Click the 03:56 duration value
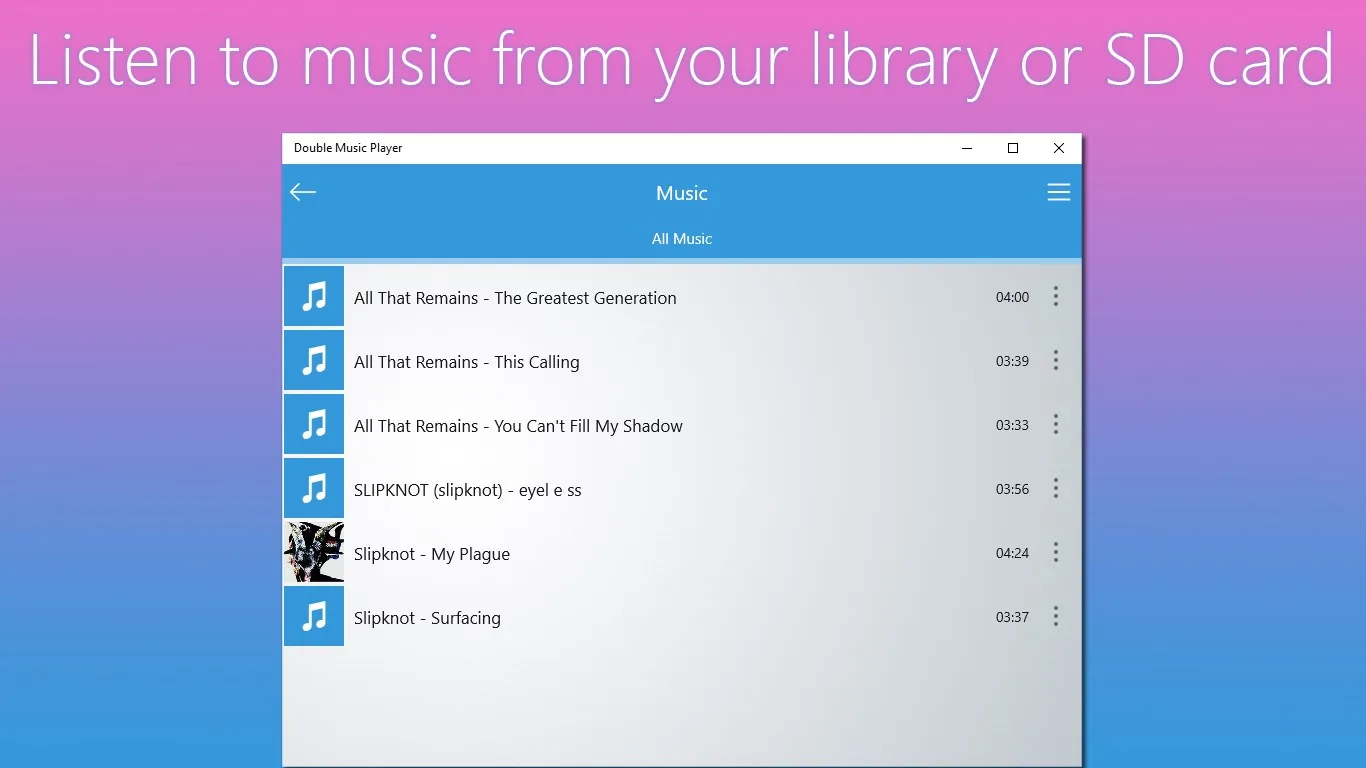The width and height of the screenshot is (1366, 768). 1012,489
